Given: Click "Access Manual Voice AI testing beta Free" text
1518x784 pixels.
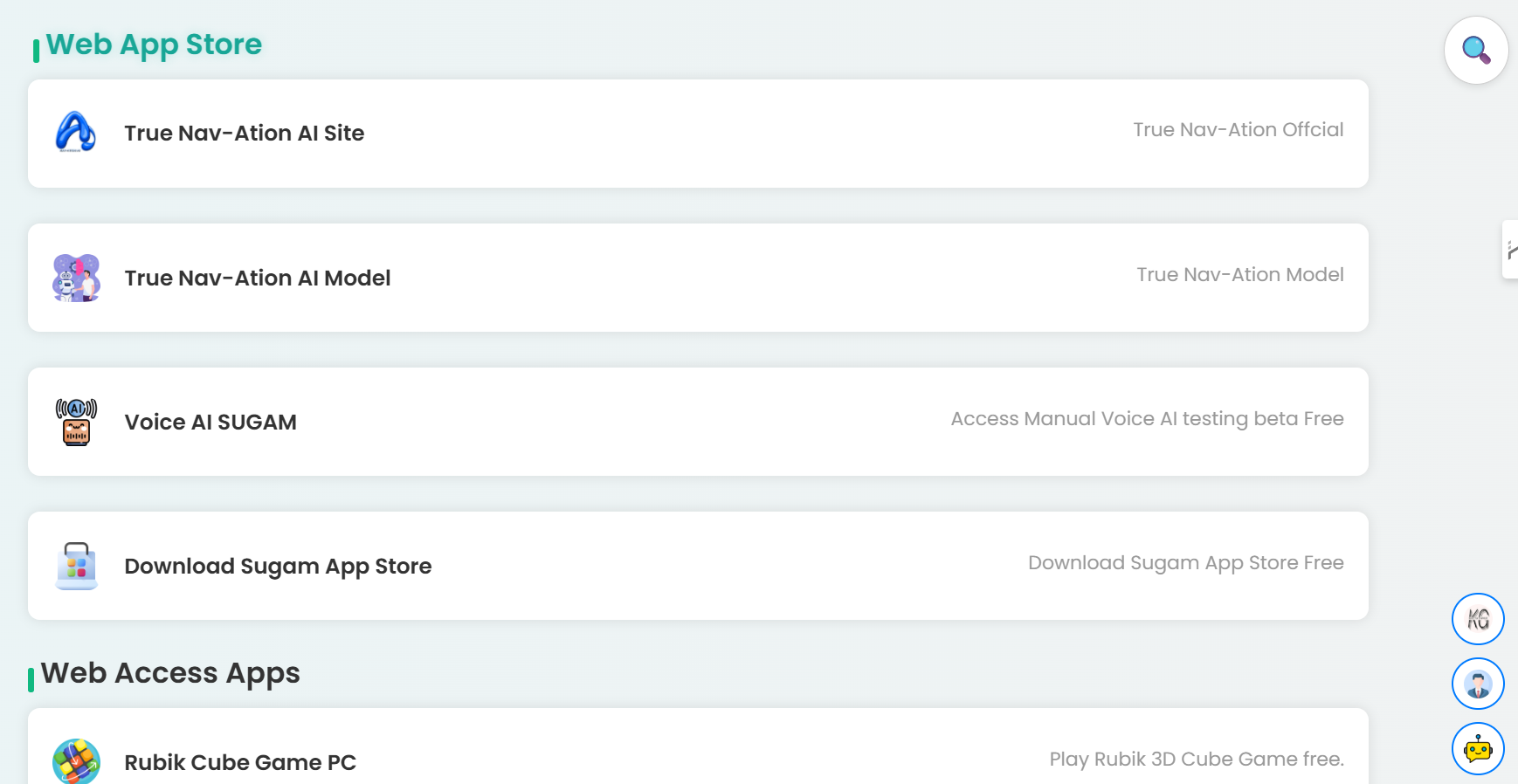Looking at the screenshot, I should (x=1147, y=419).
